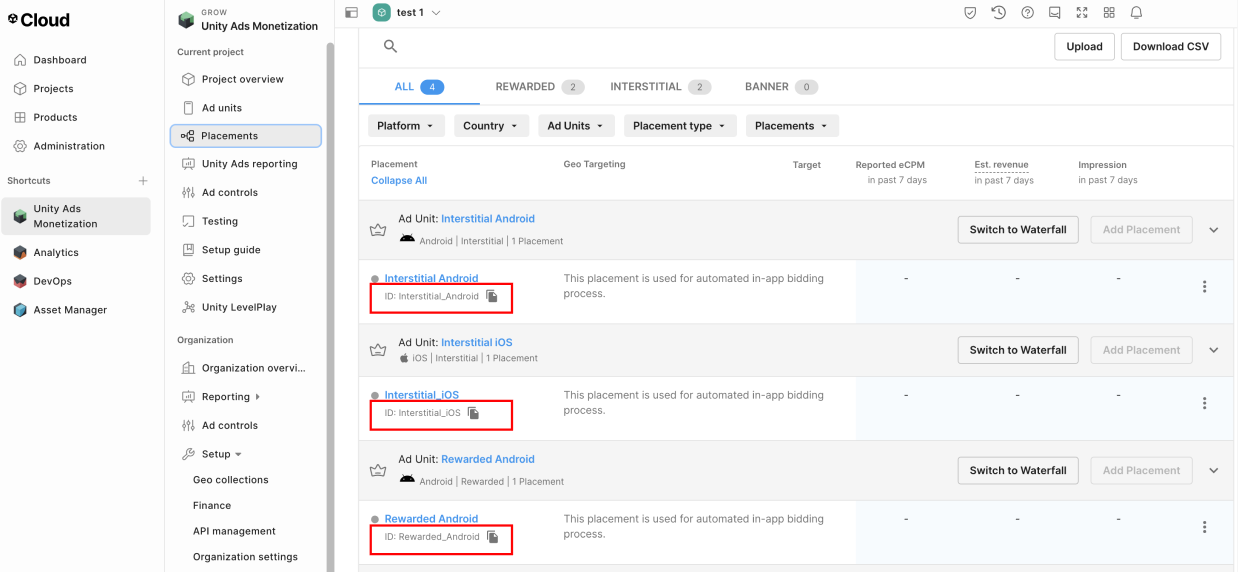This screenshot has width=1238, height=572.
Task: Open options menu for Rewarded Android placement
Action: click(x=1204, y=527)
